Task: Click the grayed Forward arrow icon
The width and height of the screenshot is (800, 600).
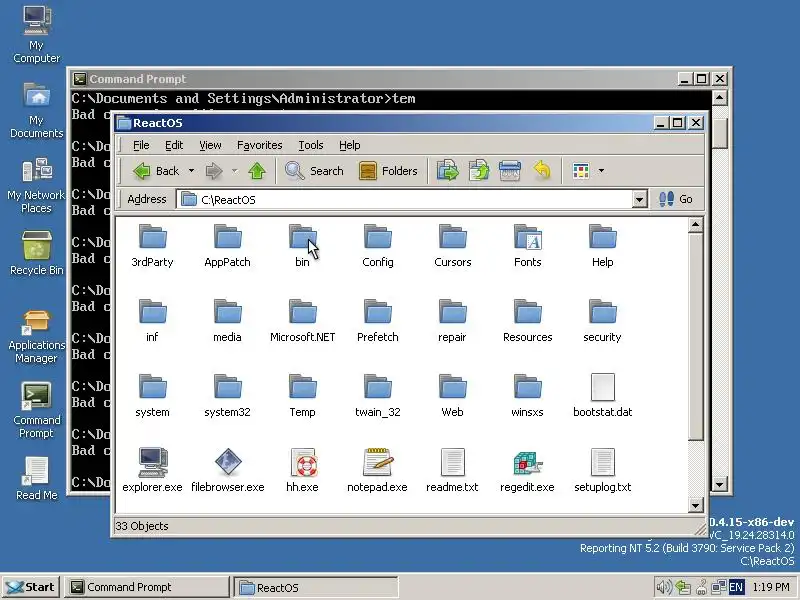Action: point(214,171)
